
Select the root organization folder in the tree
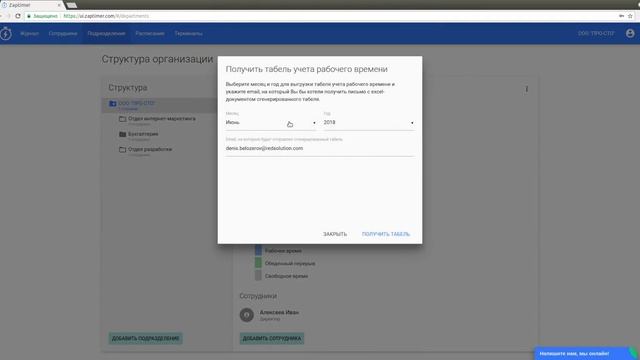point(159,105)
